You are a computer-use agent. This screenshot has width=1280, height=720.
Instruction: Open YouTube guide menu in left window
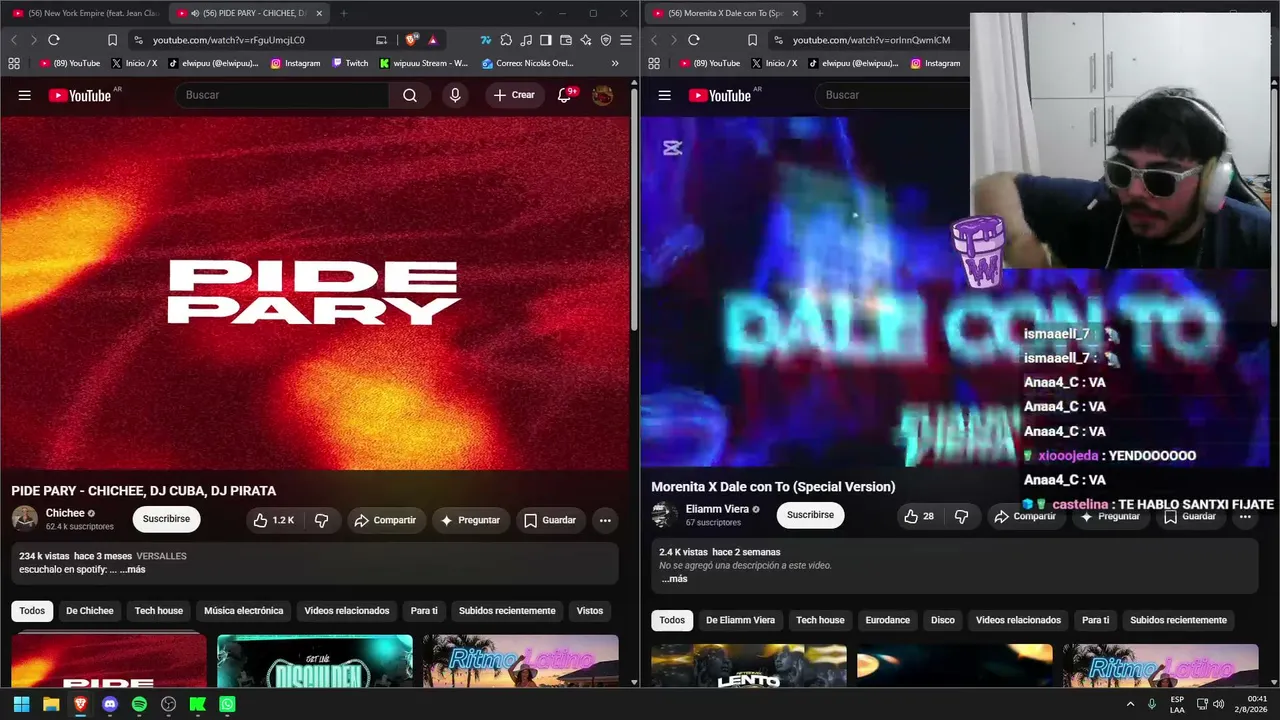tap(25, 95)
